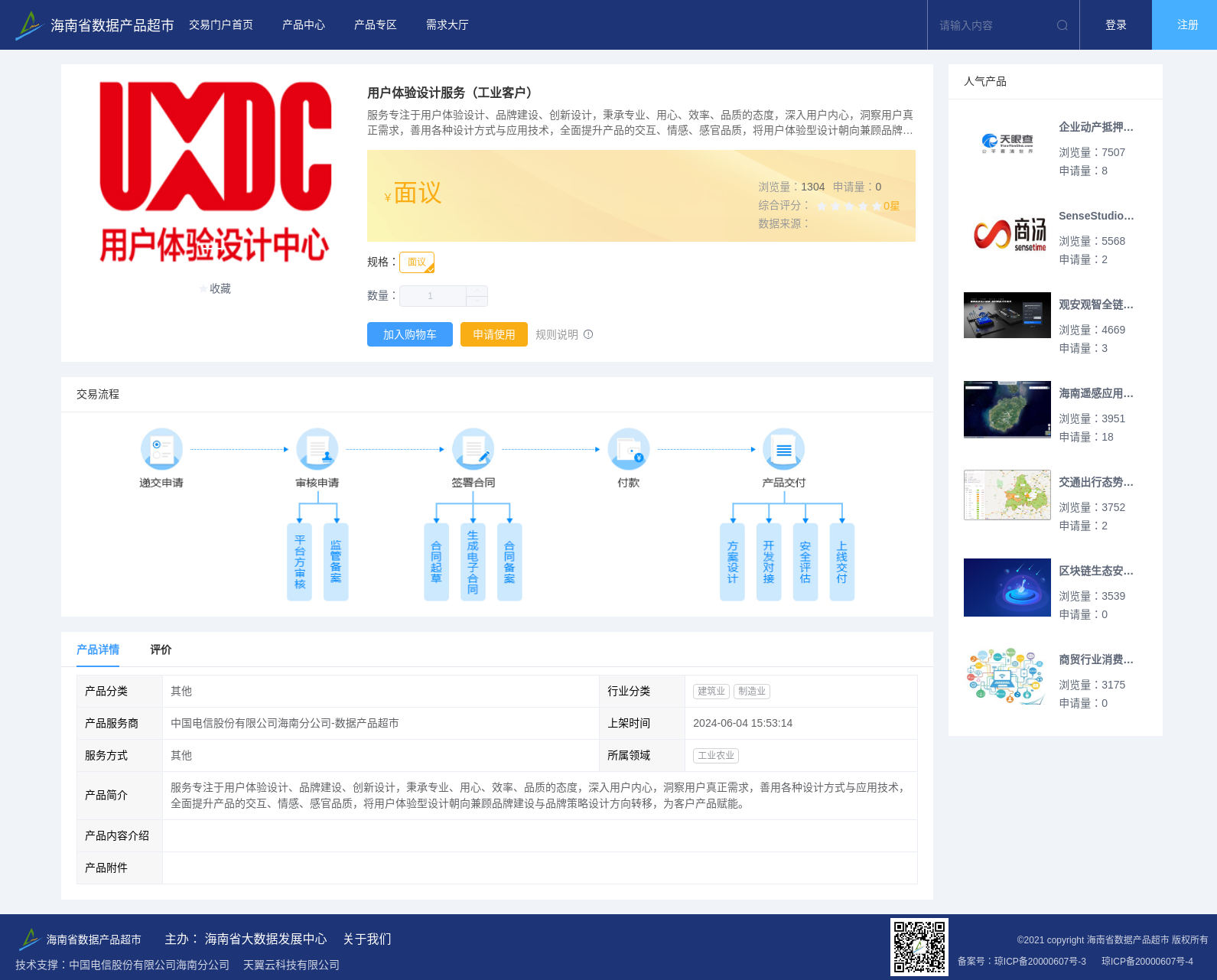Click the 合同备案 sub-step box
This screenshot has height=980, width=1217.
point(509,562)
